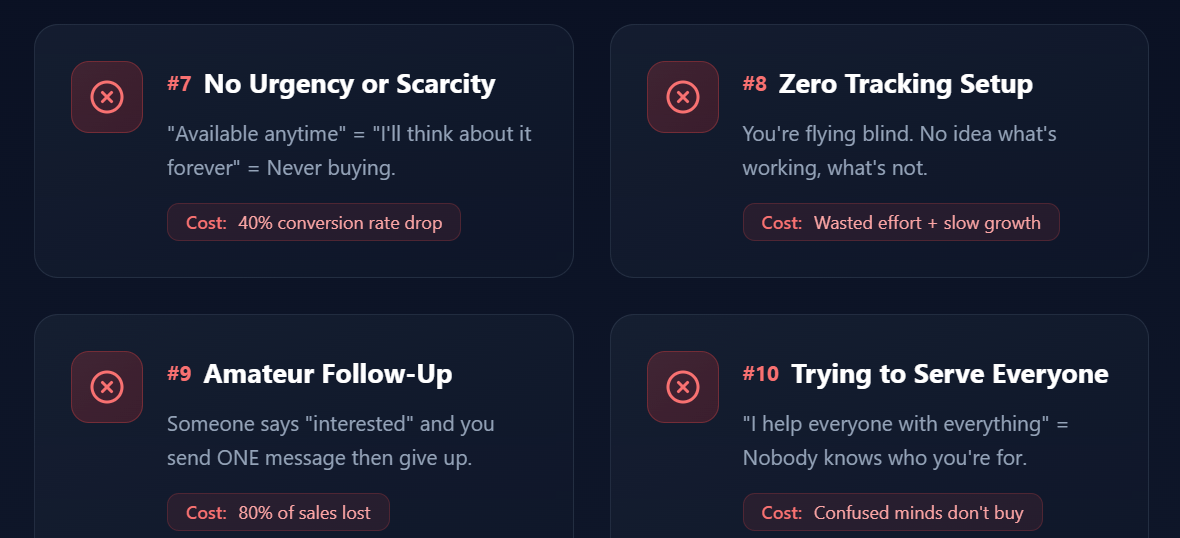Viewport: 1180px width, 538px height.
Task: Select the "80% of sales lost" cost badge
Action: coord(278,512)
